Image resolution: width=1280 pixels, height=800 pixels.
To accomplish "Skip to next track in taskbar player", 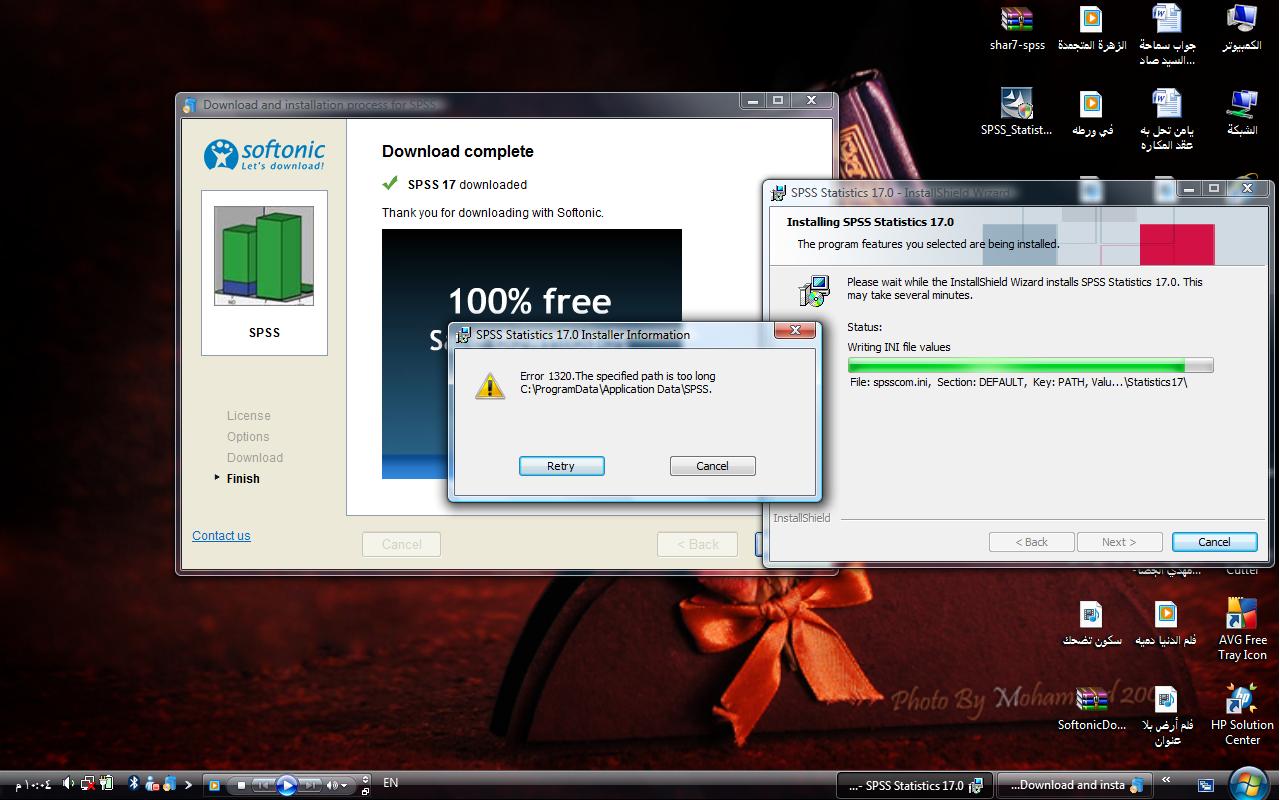I will tap(310, 785).
